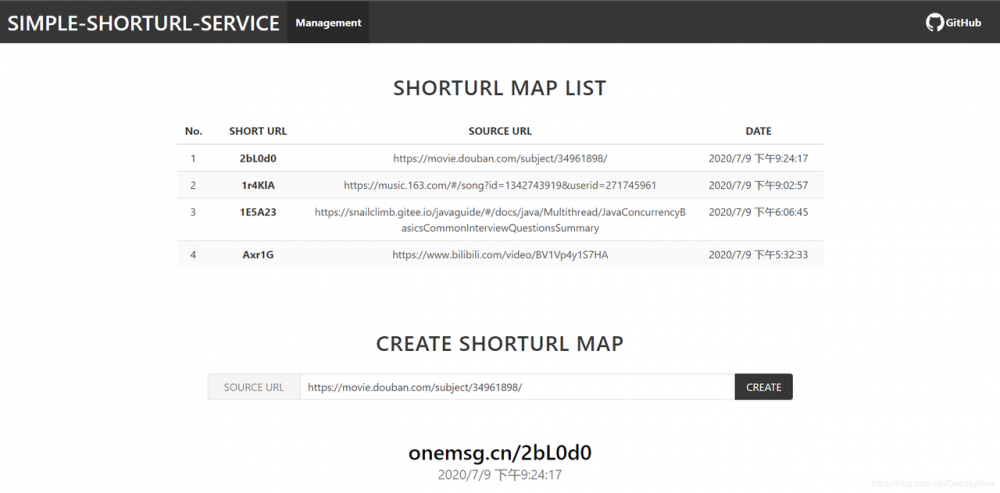Open the bilibili.com video source URL

point(500,255)
